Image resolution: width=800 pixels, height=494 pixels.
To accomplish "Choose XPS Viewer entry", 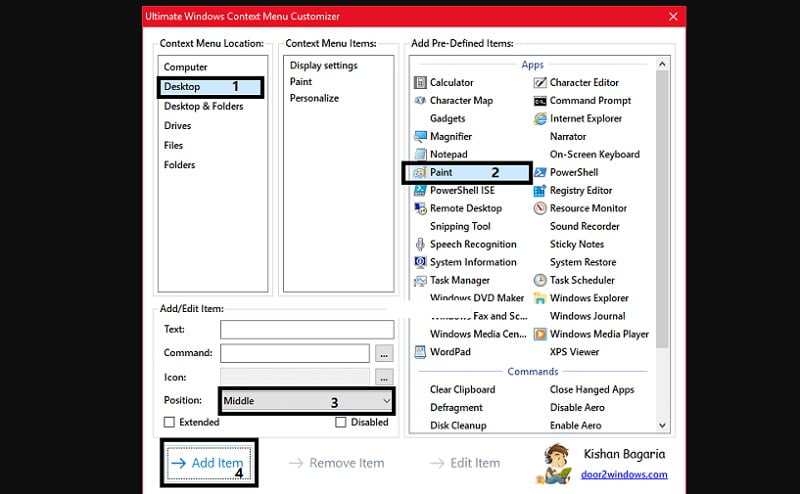I will click(574, 352).
